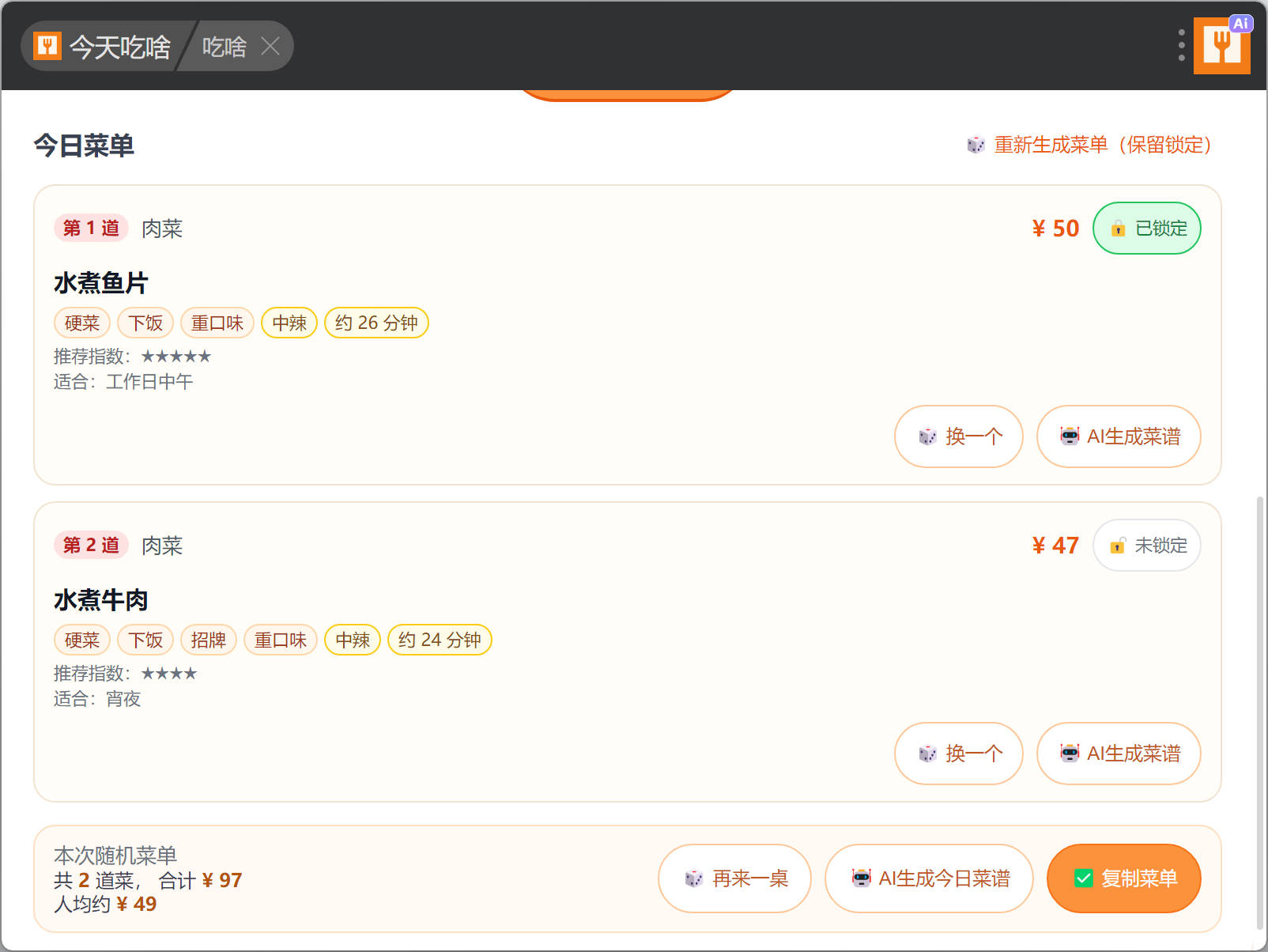Click the 第 2 道 badge
Viewport: 1268px width, 952px height.
coord(91,545)
